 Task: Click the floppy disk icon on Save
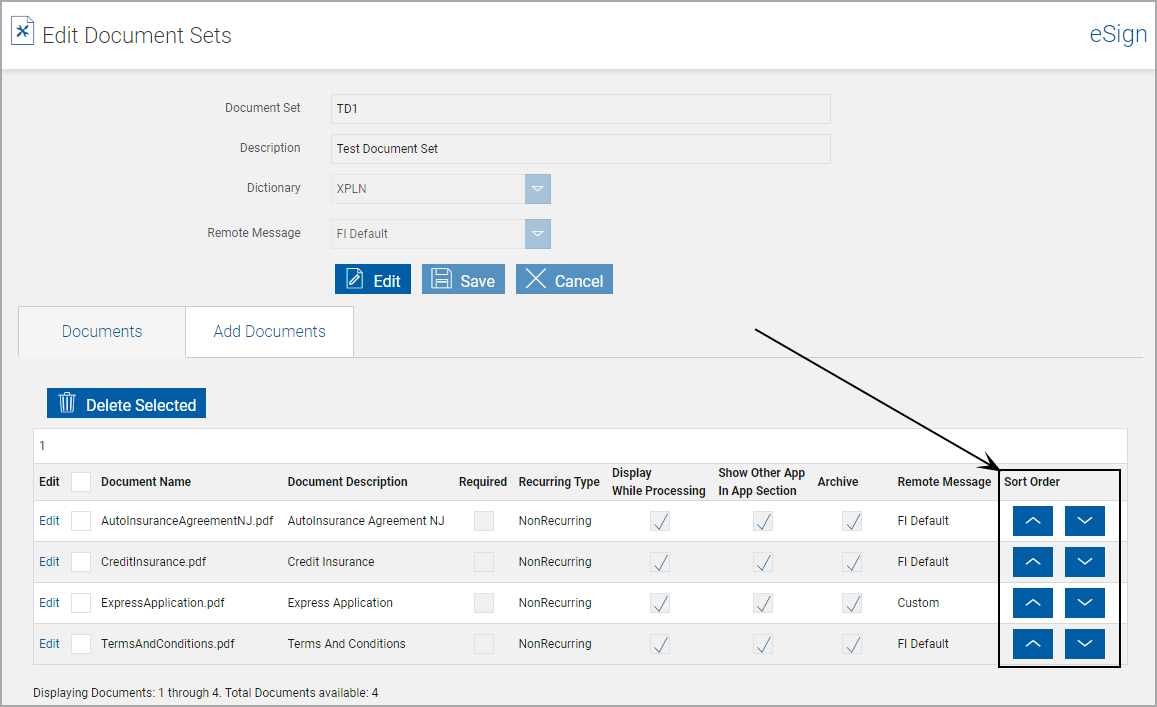click(440, 279)
